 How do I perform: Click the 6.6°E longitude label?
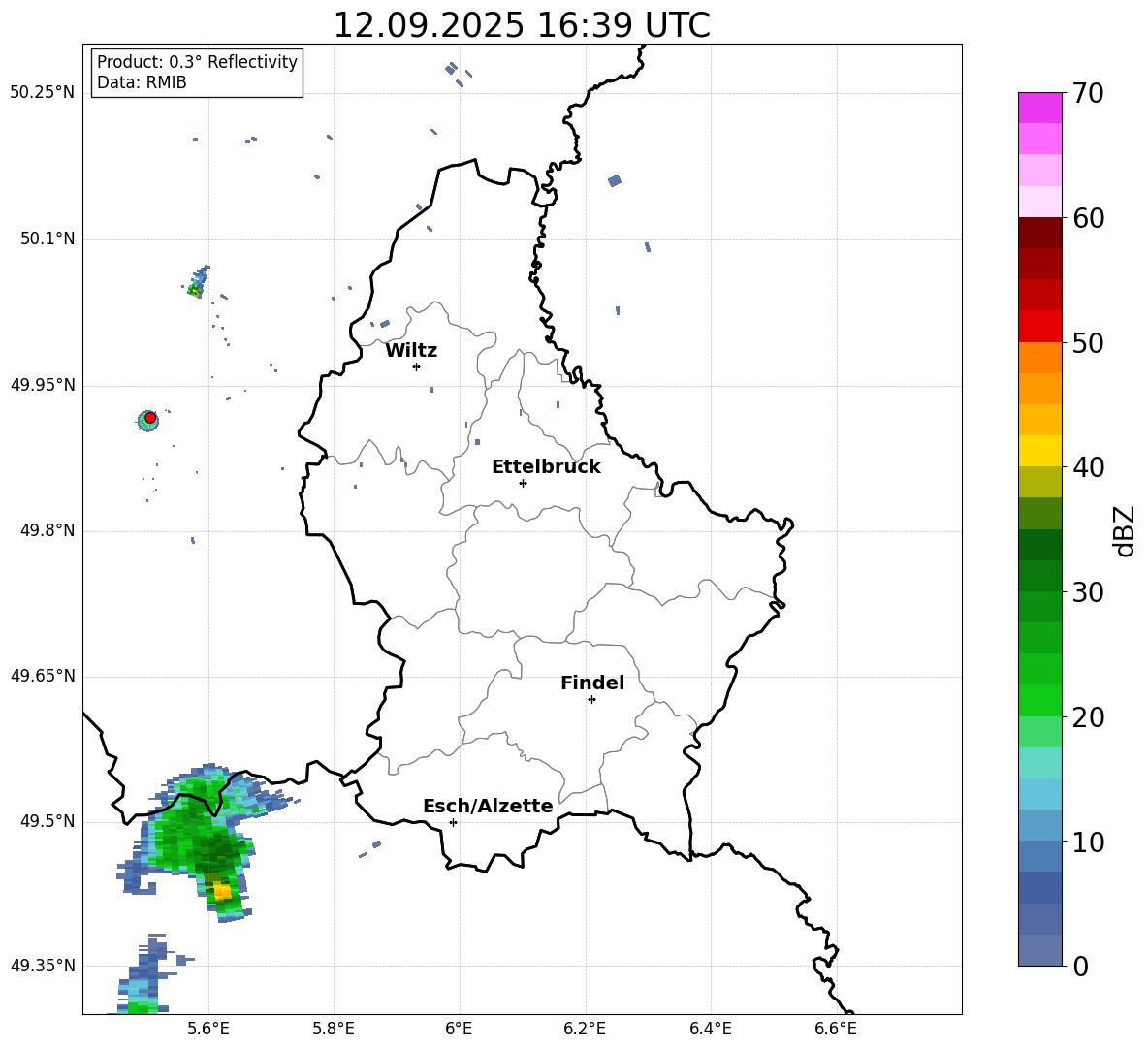point(836,1029)
